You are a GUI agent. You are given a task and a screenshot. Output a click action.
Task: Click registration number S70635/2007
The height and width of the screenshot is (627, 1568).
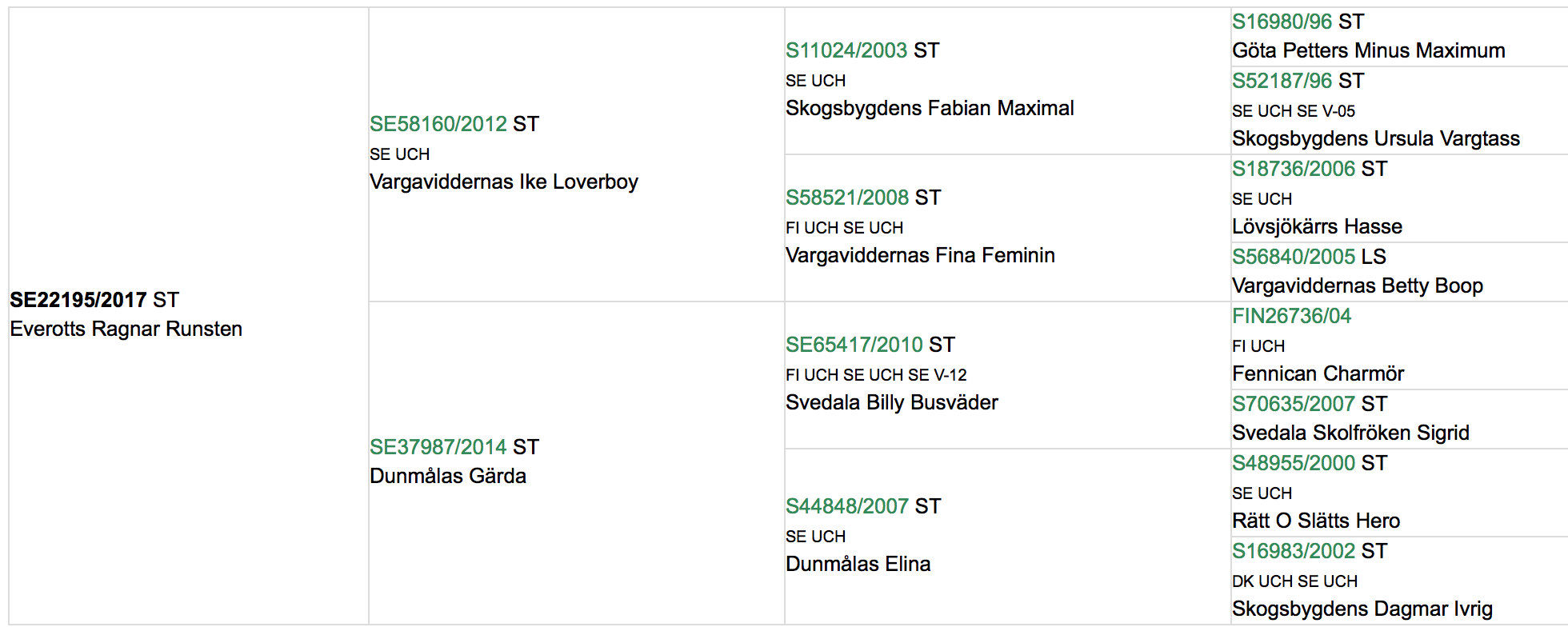(1294, 404)
